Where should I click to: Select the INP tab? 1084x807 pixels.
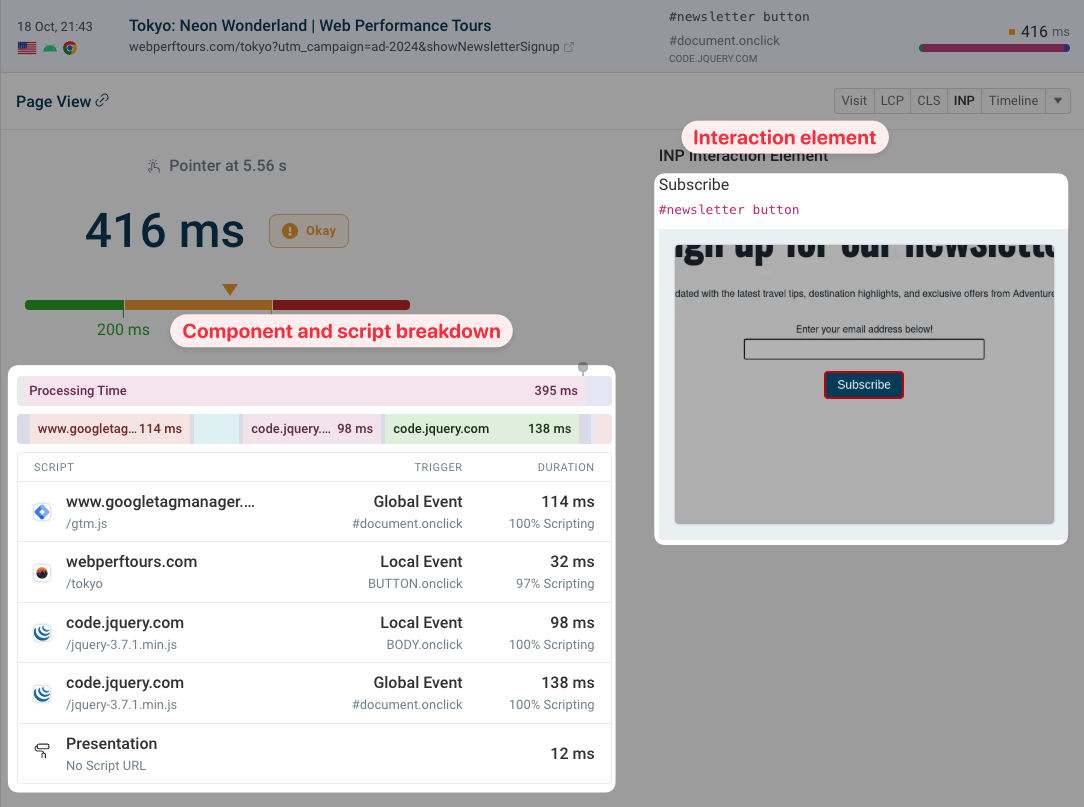click(x=964, y=100)
